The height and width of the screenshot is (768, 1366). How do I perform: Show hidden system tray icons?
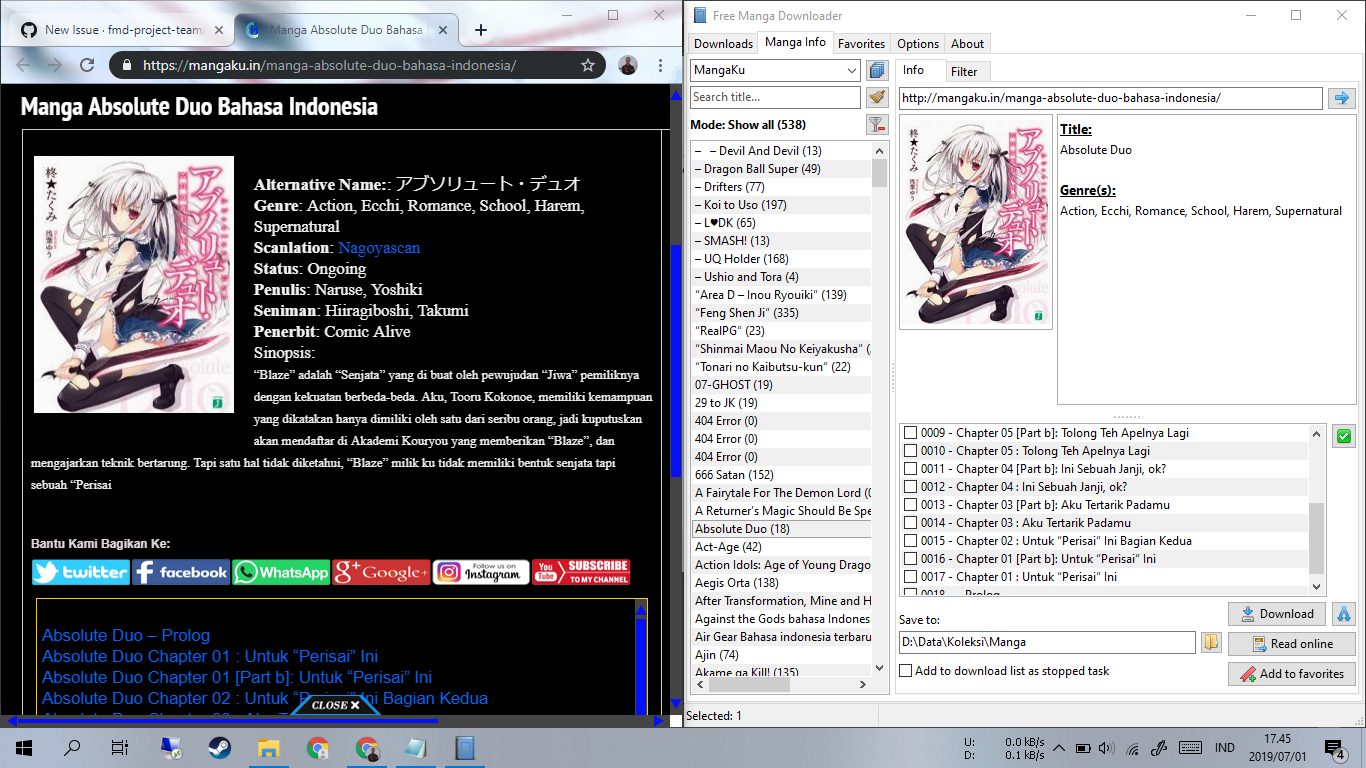(x=1058, y=748)
